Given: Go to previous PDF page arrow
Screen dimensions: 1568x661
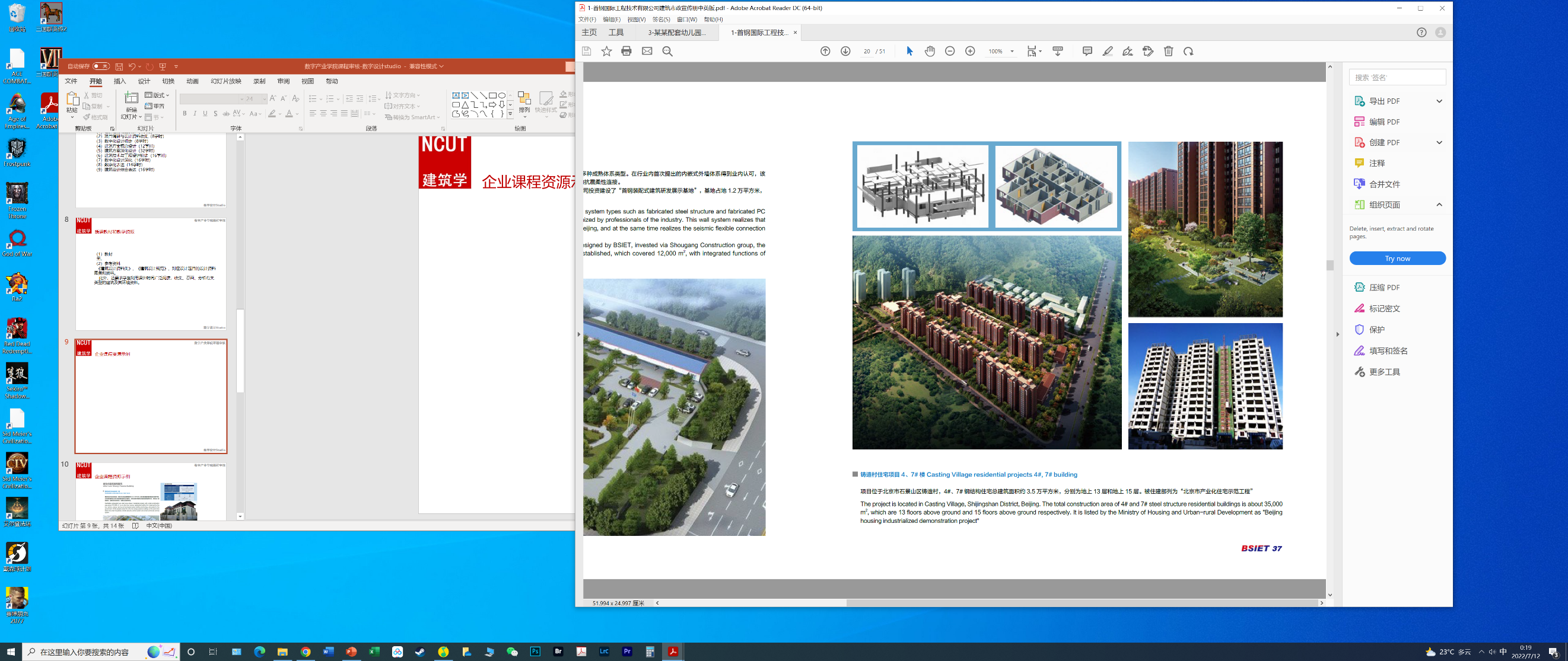Looking at the screenshot, I should coord(825,51).
